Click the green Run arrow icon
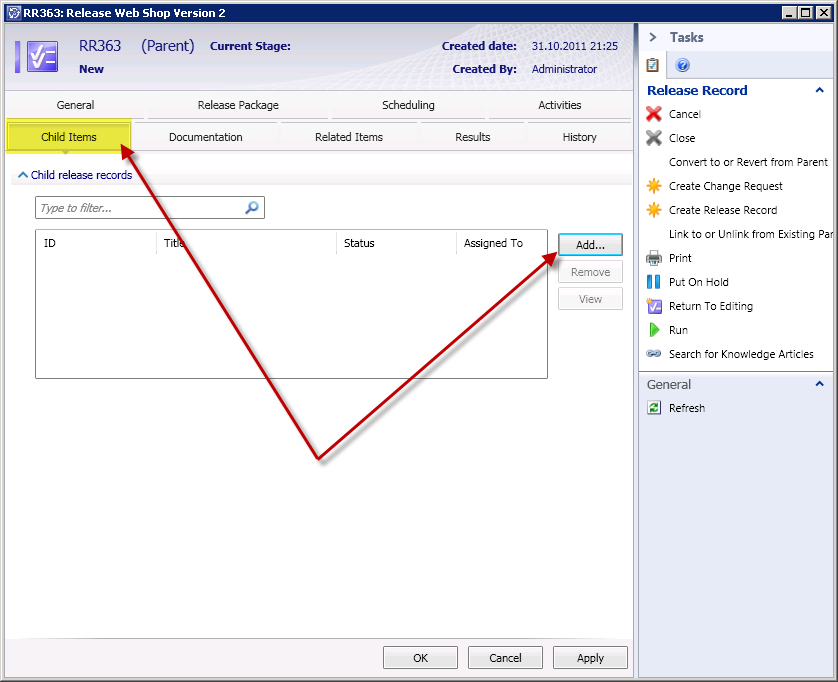 pyautogui.click(x=654, y=330)
